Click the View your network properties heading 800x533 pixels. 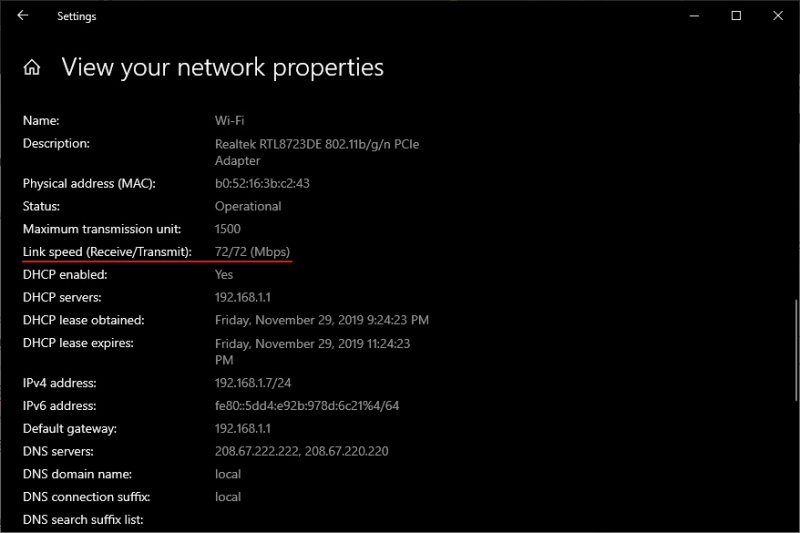coord(222,68)
